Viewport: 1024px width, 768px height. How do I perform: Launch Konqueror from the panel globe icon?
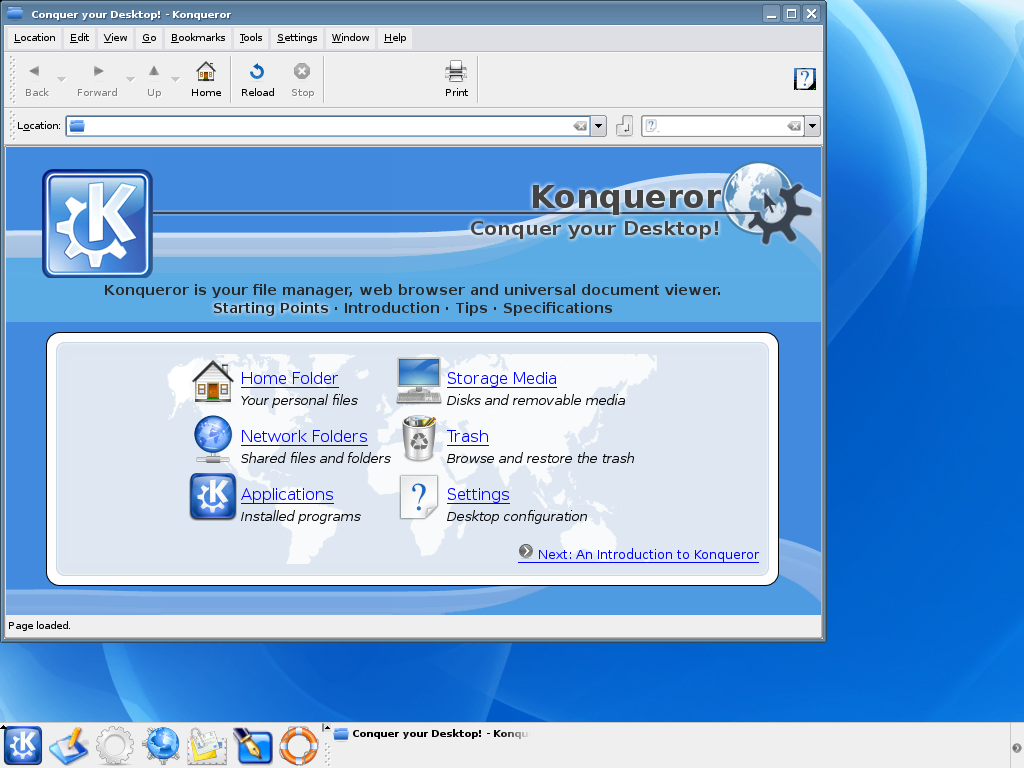(161, 745)
